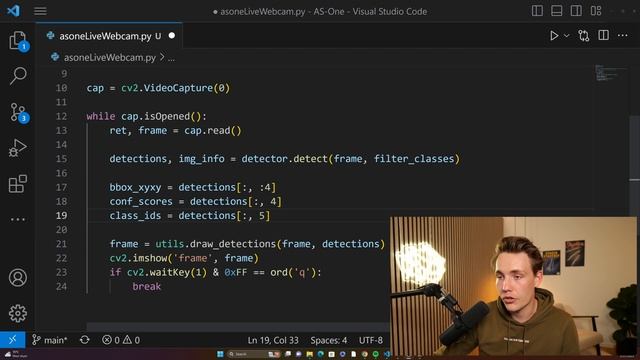640x360 pixels.
Task: Split the editor to the right
Action: pos(603,36)
